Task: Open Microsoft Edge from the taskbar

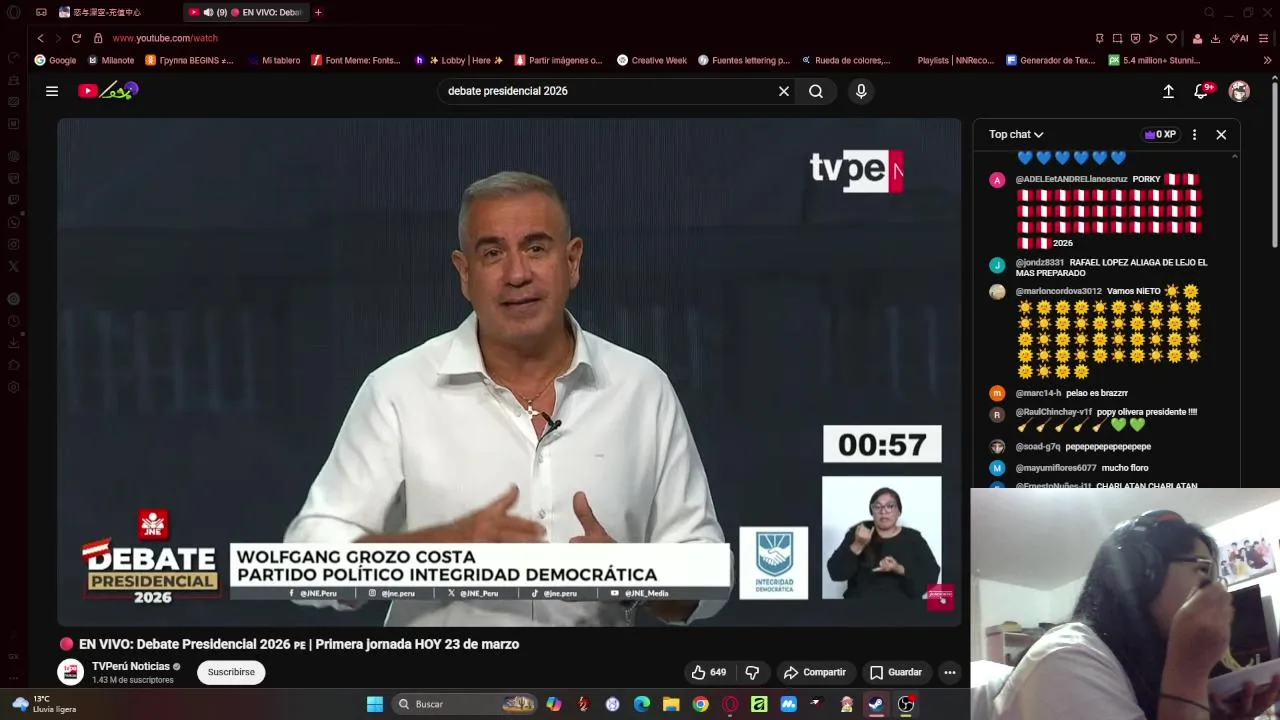Action: pos(642,704)
